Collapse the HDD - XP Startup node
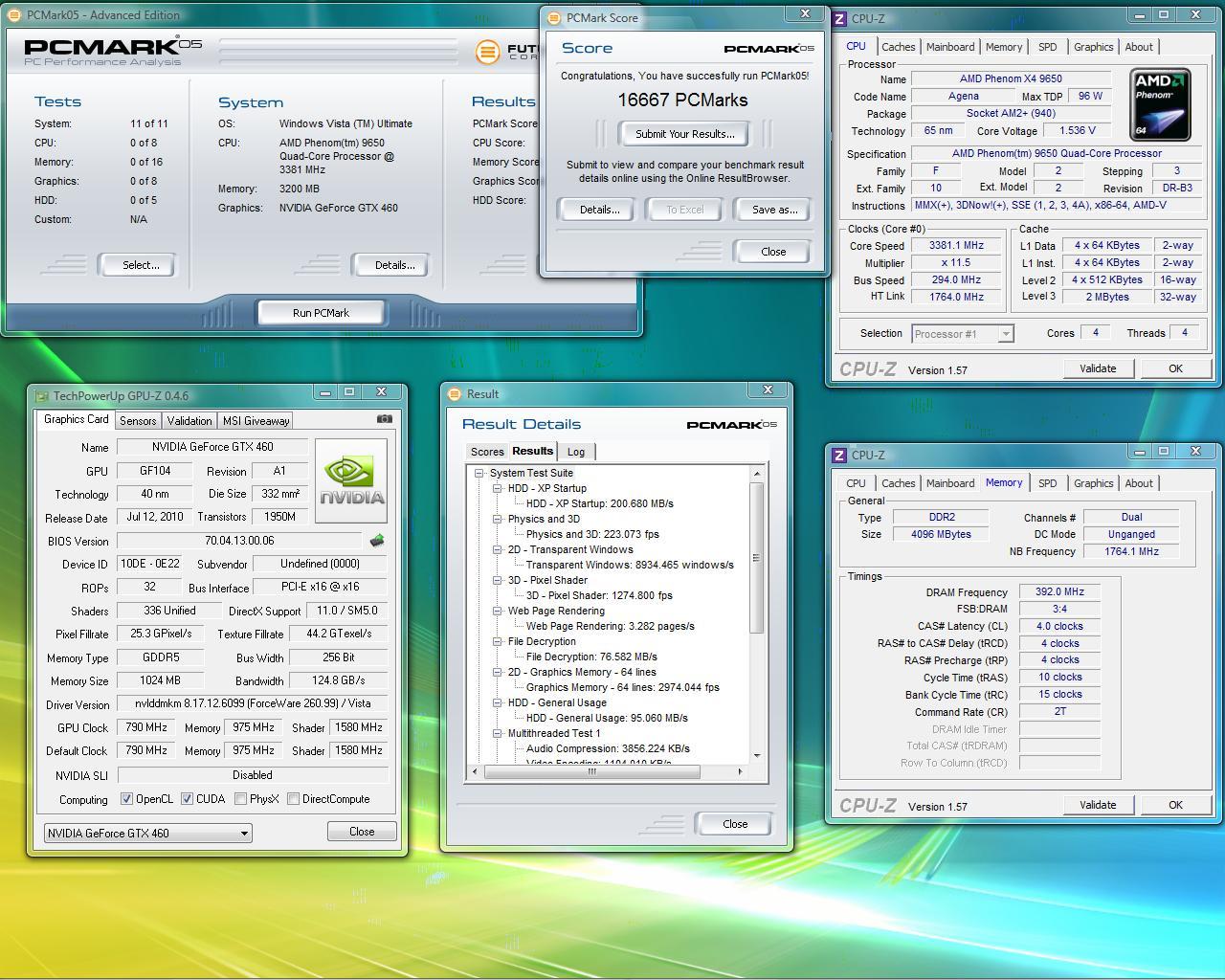 coord(497,488)
